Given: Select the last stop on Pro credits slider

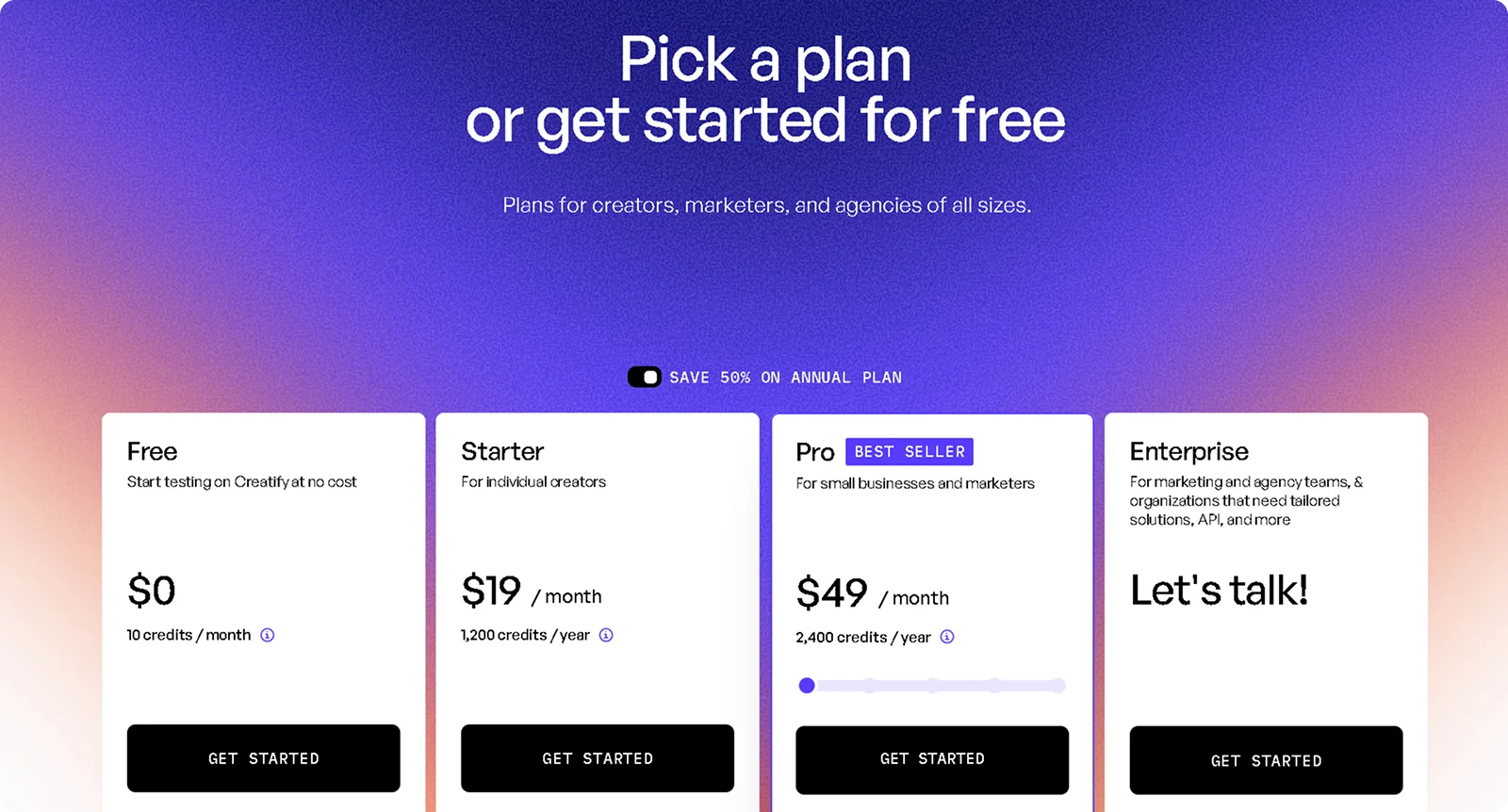Looking at the screenshot, I should click(x=1057, y=686).
